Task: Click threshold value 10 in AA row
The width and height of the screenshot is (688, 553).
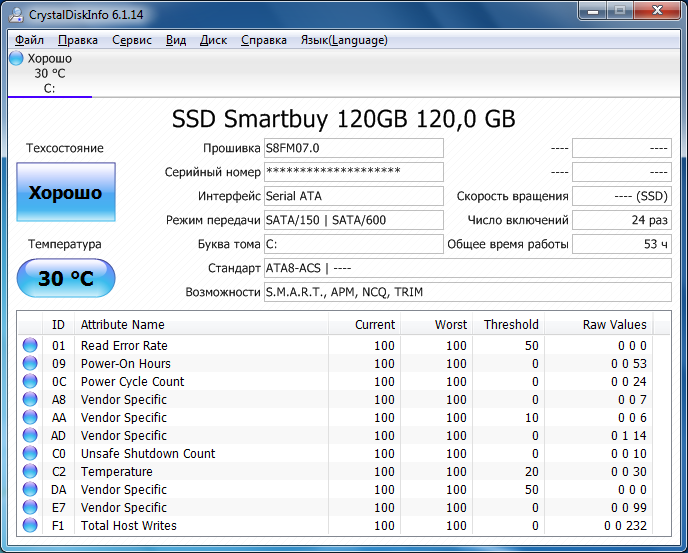Action: (532, 417)
